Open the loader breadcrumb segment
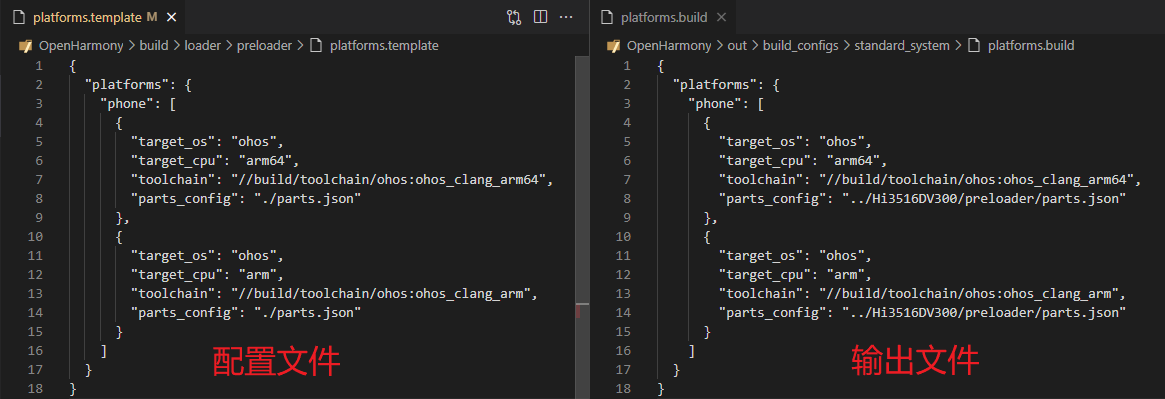This screenshot has width=1165, height=399. (203, 45)
